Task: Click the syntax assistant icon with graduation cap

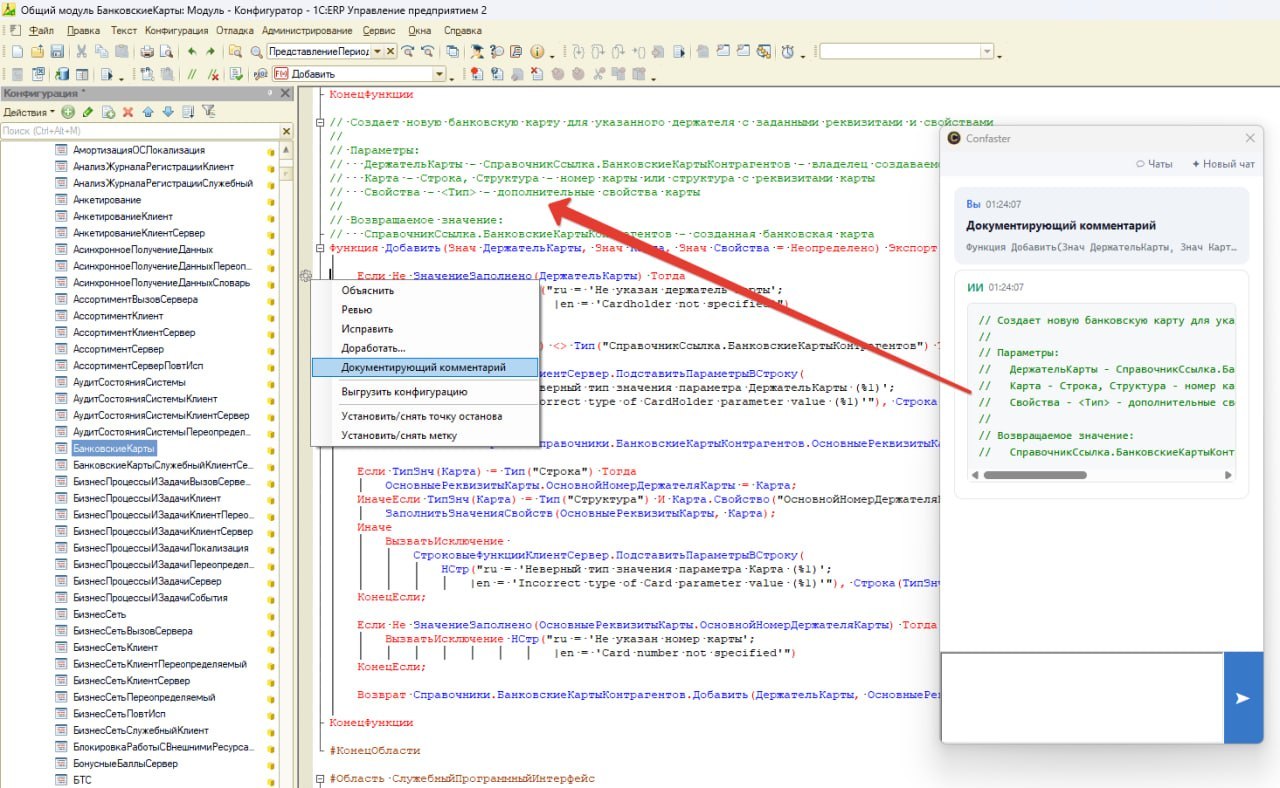Action: click(x=476, y=51)
